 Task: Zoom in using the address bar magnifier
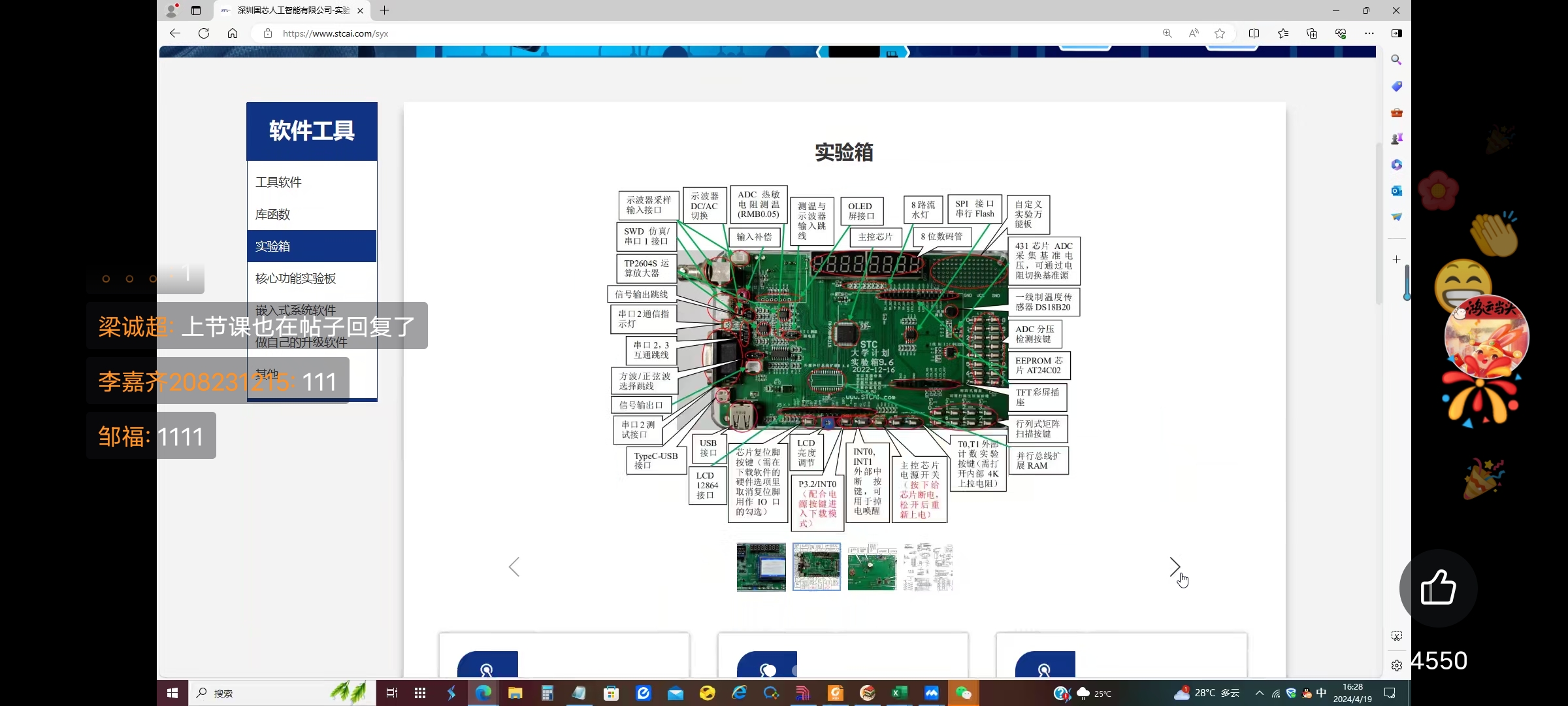pos(1167,33)
